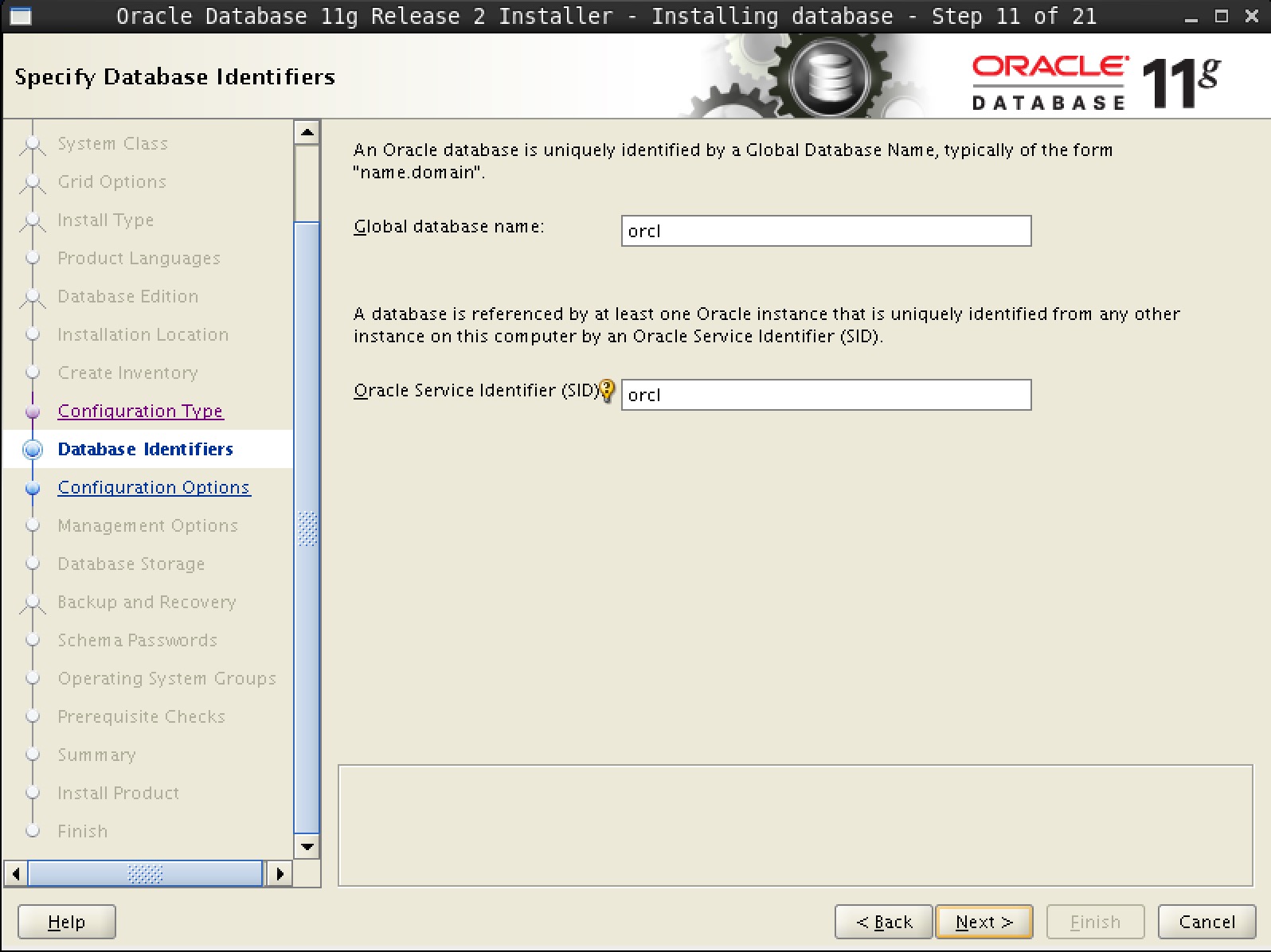Click the Database Edition step label
Viewport: 1271px width, 952px height.
pos(128,296)
